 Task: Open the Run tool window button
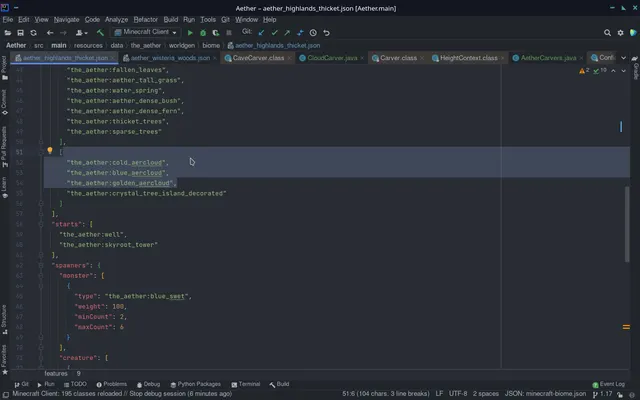pos(46,384)
